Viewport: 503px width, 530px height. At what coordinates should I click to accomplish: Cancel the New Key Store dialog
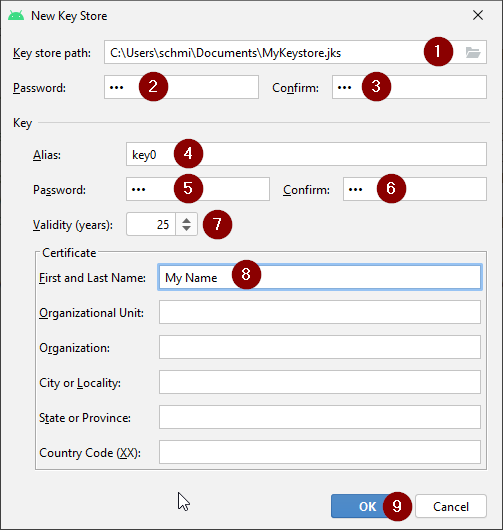pyautogui.click(x=451, y=506)
